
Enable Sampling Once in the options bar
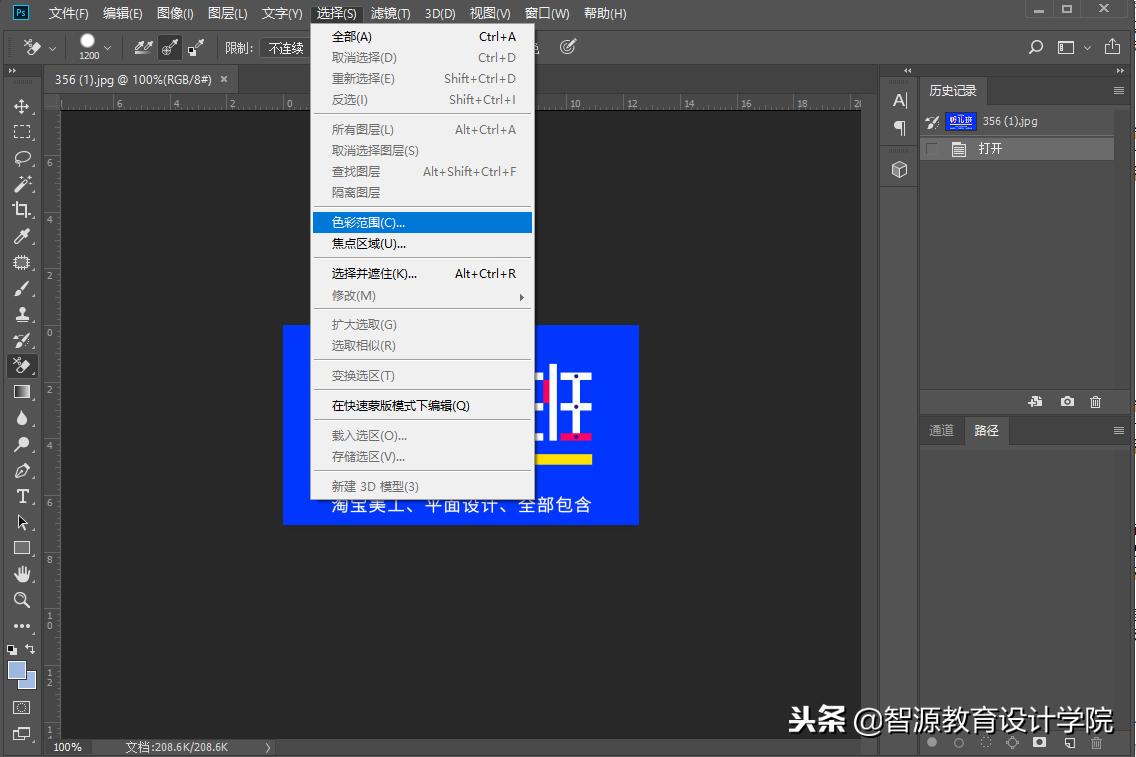tap(168, 46)
